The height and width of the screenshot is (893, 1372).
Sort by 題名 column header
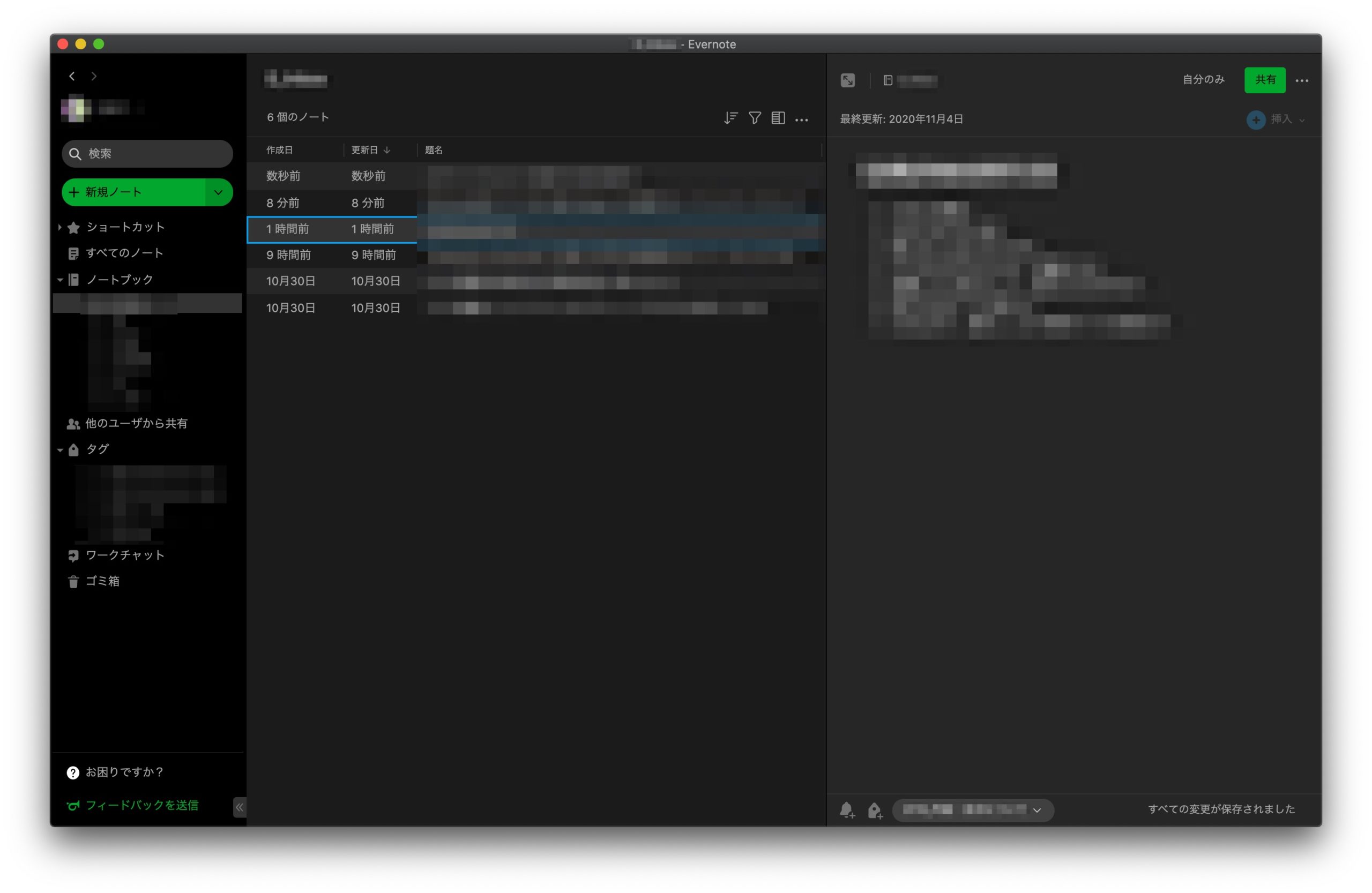(x=434, y=150)
